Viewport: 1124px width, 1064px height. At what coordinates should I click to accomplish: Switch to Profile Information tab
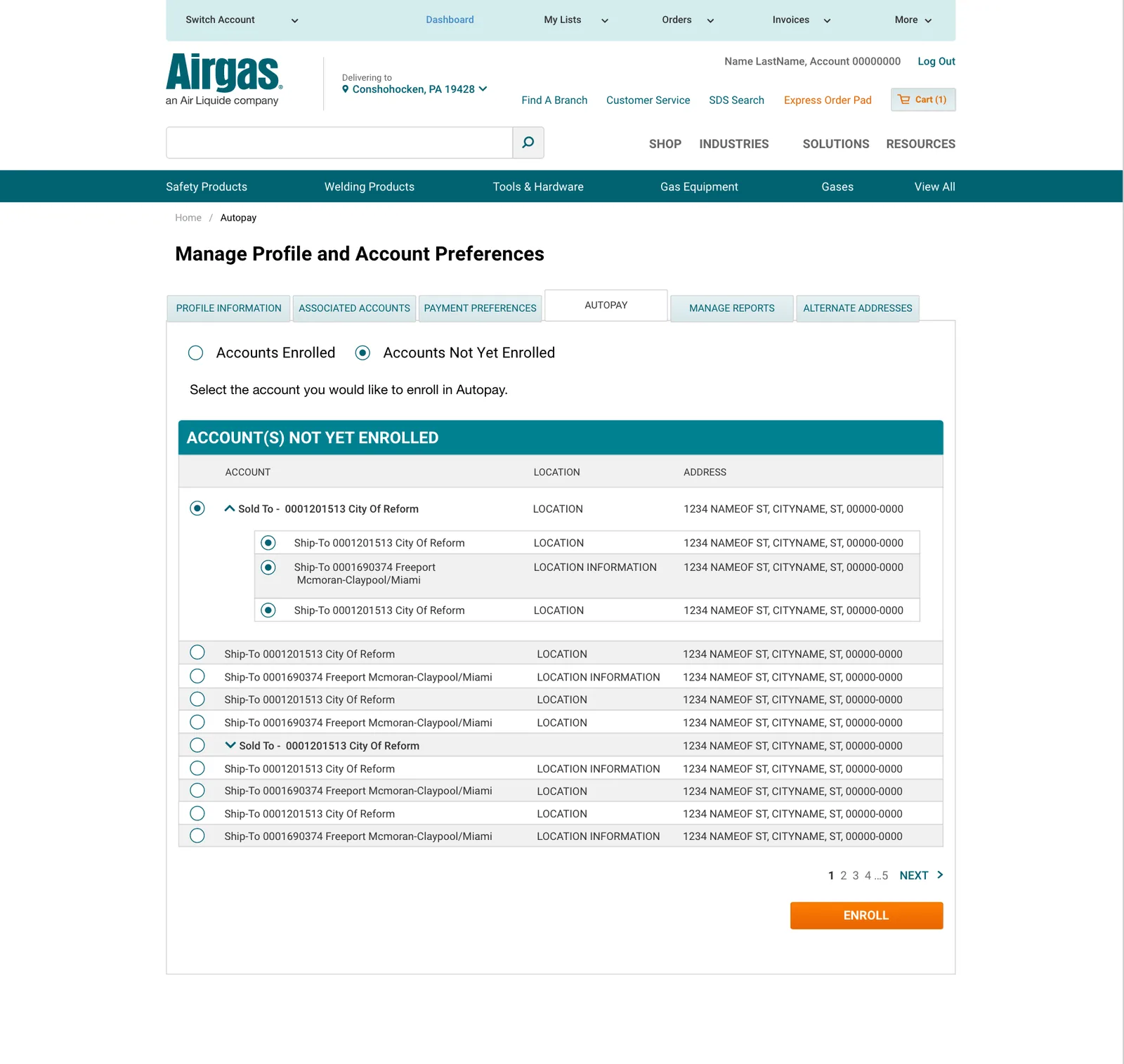point(228,308)
